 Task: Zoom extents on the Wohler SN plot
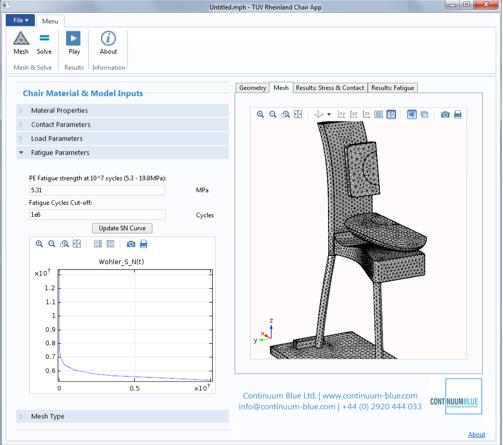77,244
